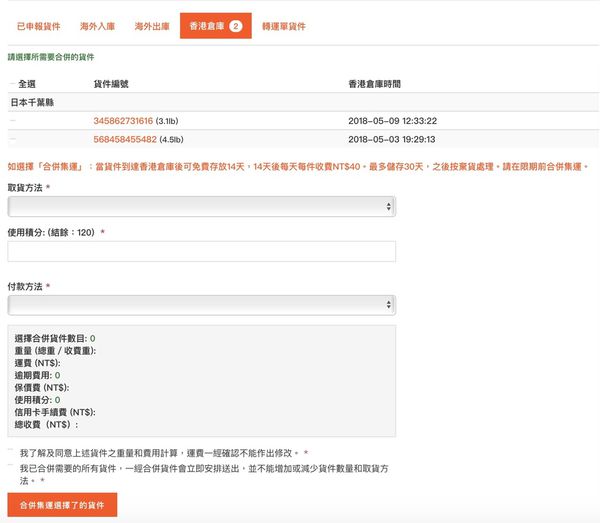Open the 付款方法 dropdown
600x523 pixels.
201,305
